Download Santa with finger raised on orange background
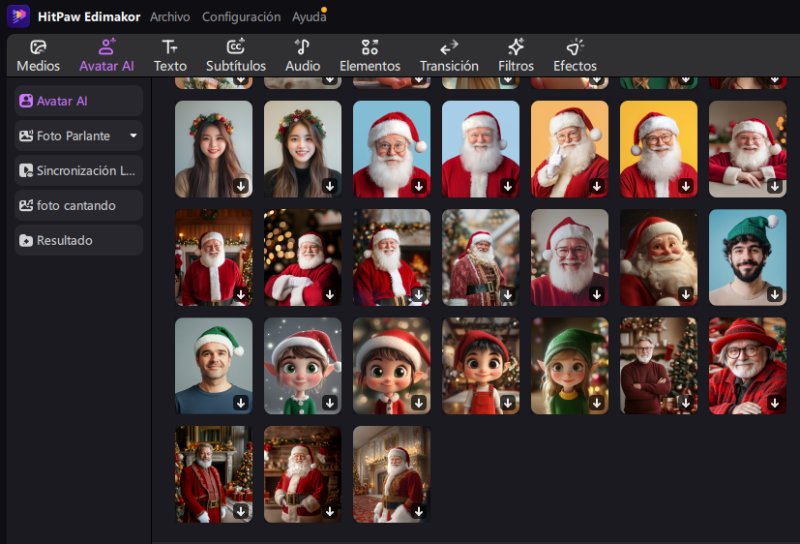 597,186
